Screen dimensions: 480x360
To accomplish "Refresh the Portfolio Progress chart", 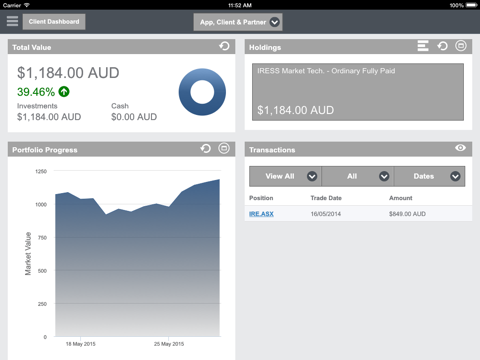I will (206, 148).
